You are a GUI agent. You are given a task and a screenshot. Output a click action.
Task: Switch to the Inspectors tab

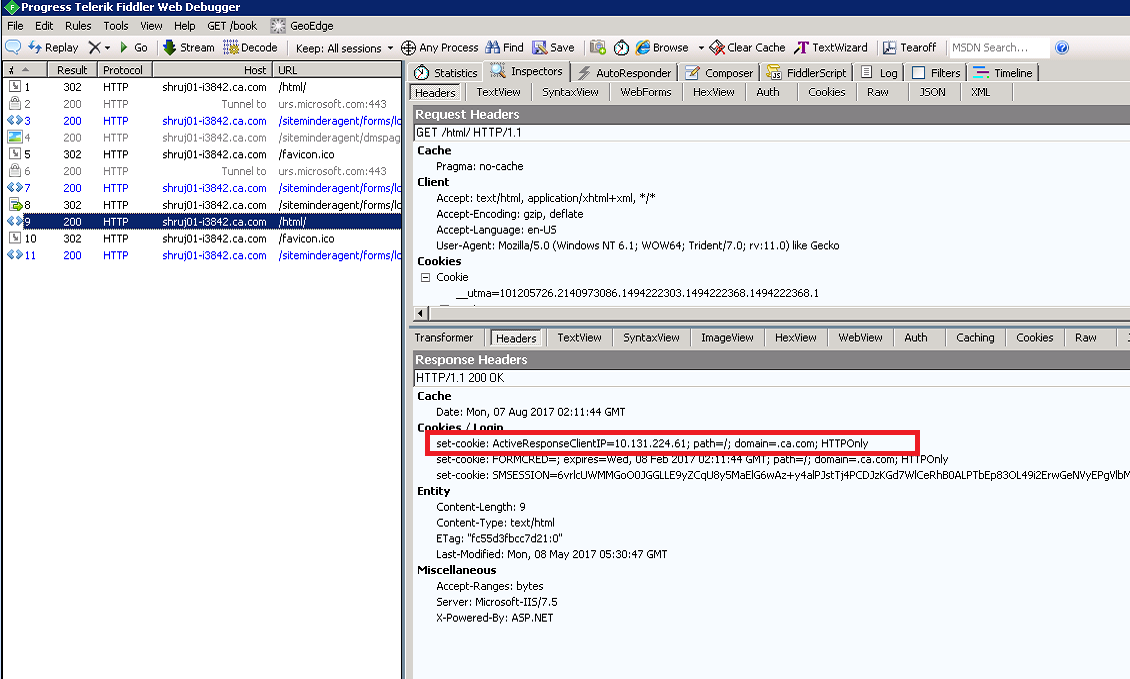click(527, 71)
